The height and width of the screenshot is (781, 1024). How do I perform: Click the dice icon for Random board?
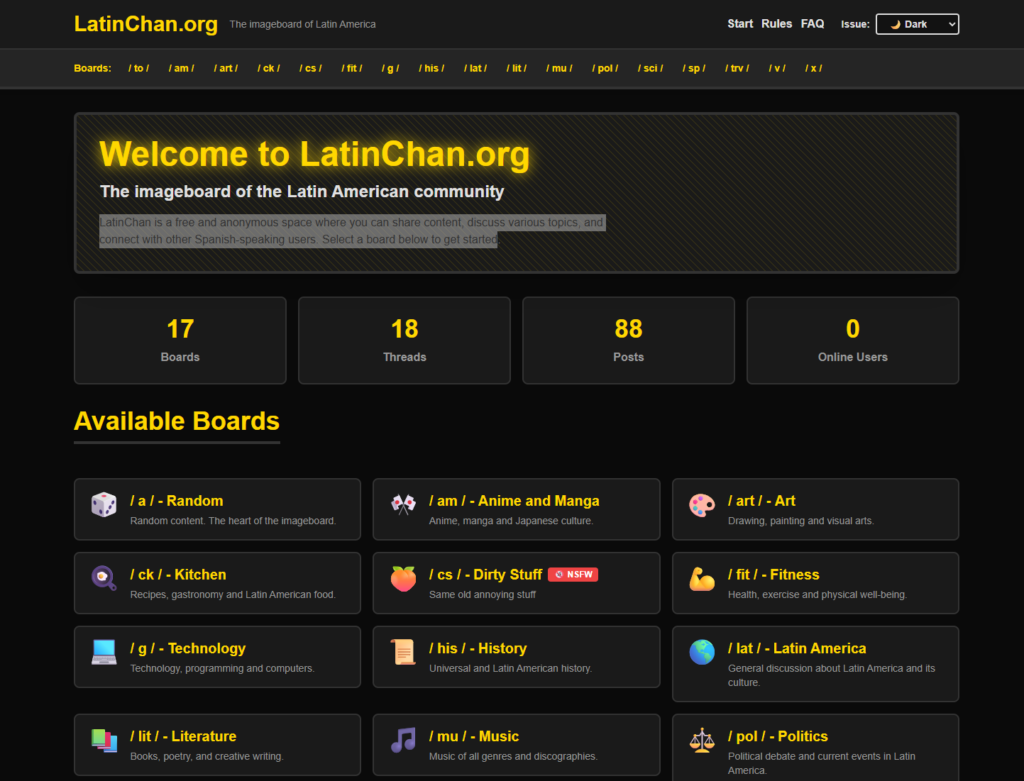[x=104, y=505]
